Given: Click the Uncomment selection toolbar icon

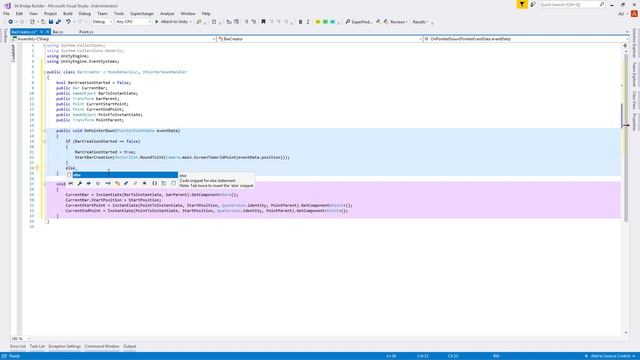Looking at the screenshot, I should coord(254,22).
